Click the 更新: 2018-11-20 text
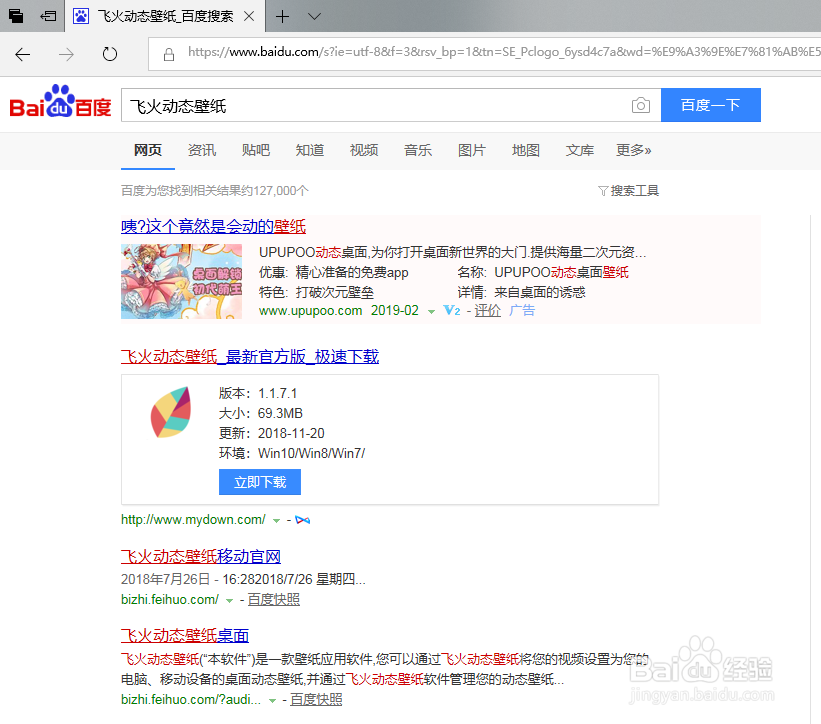 (x=272, y=433)
